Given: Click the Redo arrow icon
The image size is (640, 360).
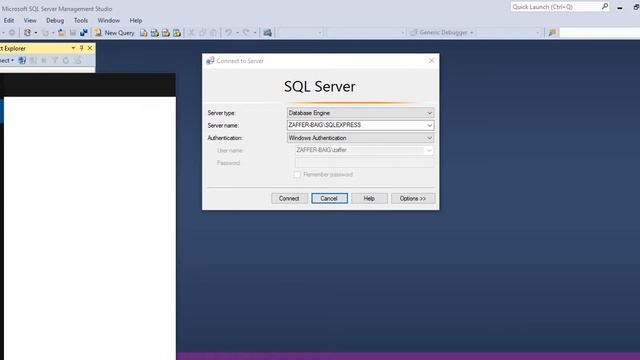Looking at the screenshot, I should [246, 33].
